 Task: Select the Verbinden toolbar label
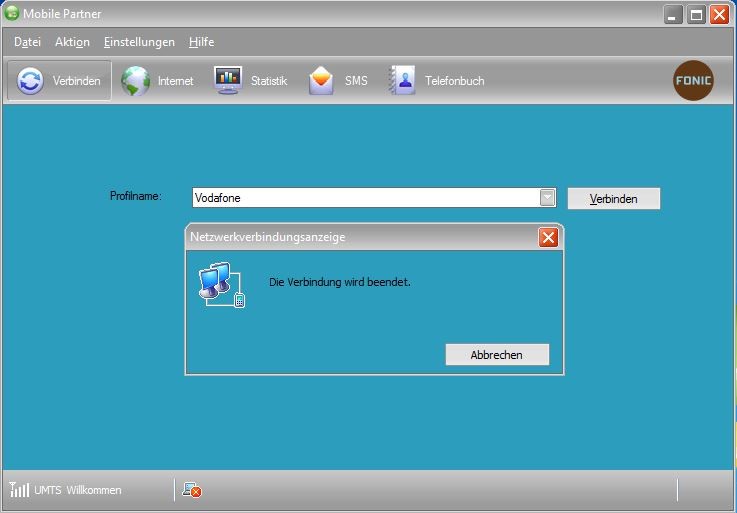77,81
